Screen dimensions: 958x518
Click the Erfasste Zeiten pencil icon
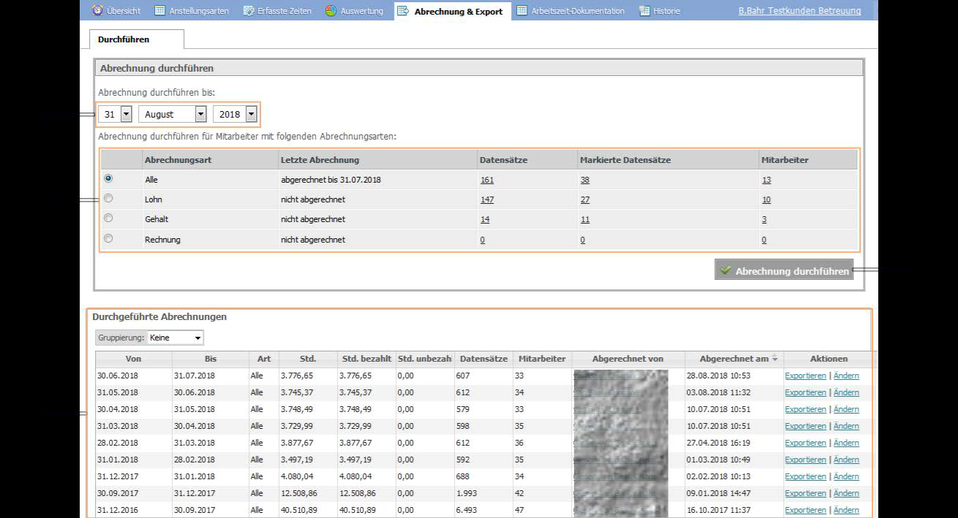click(249, 10)
